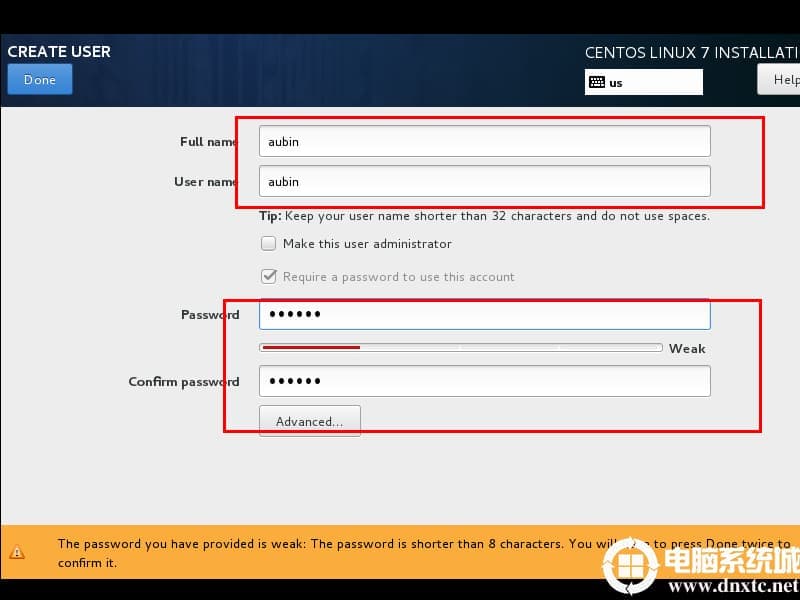Click the blue Done button
This screenshot has height=600, width=800.
pyautogui.click(x=40, y=80)
